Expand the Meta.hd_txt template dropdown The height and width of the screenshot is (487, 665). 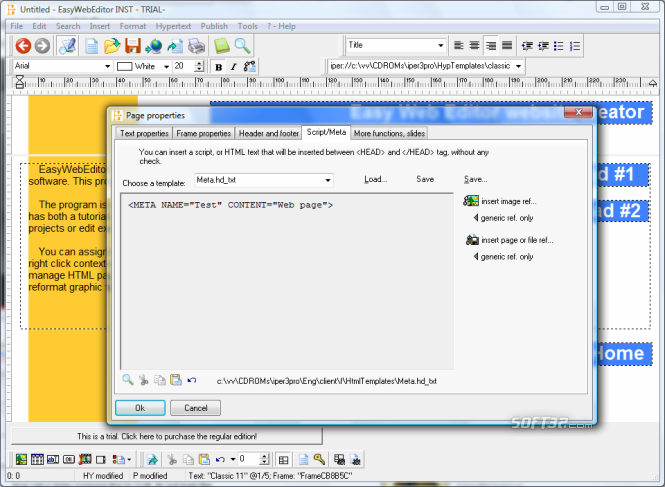[328, 180]
